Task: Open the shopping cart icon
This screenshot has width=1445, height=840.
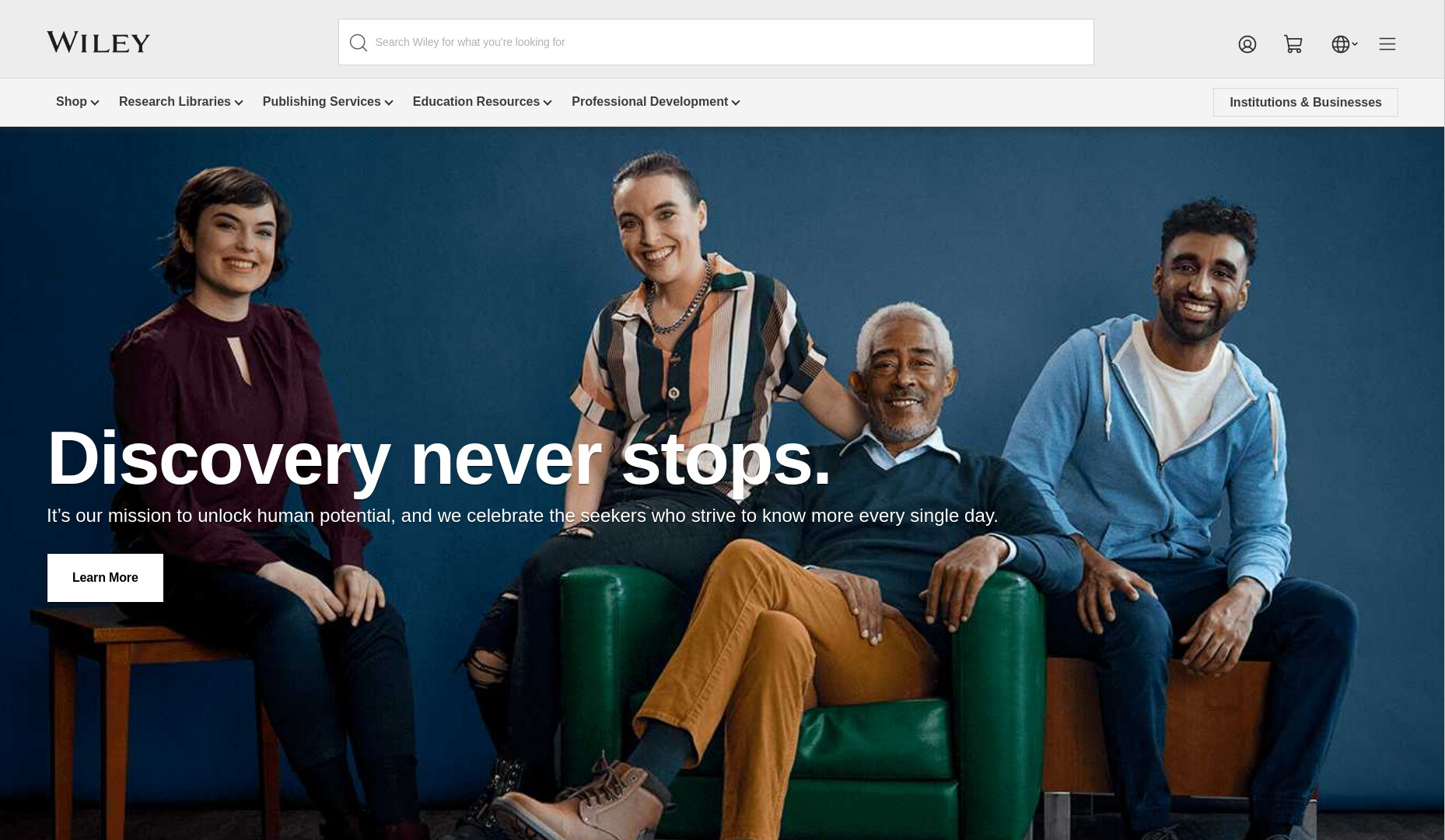Action: 1293,44
